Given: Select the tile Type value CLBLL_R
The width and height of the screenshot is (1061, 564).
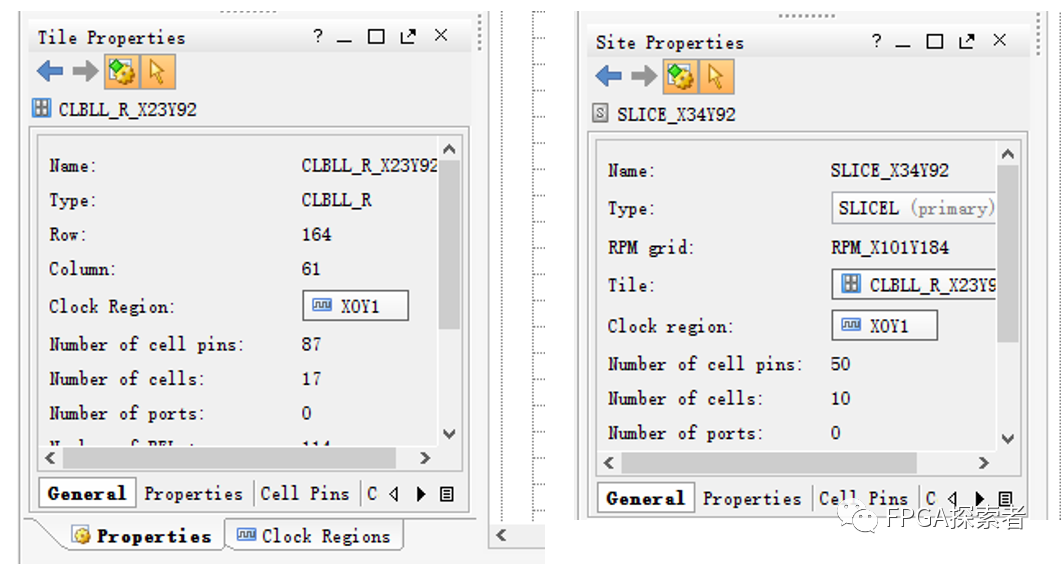Looking at the screenshot, I should coord(336,200).
